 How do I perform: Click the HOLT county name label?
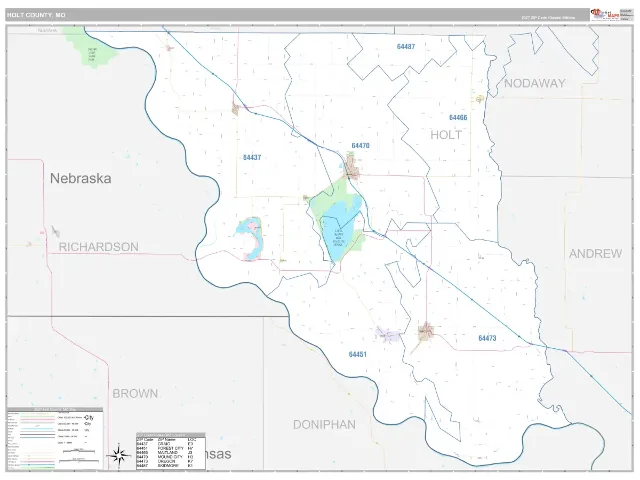(x=446, y=135)
